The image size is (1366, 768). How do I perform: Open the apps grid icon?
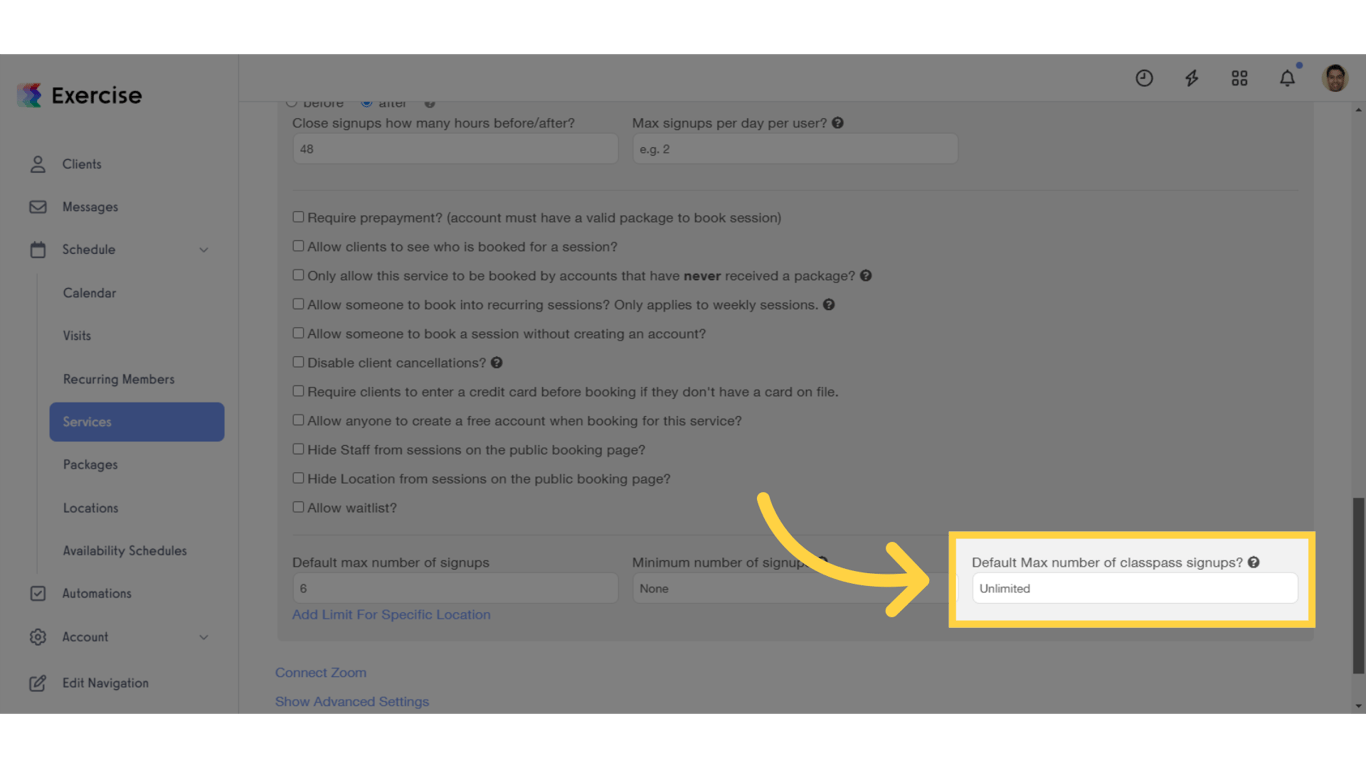click(1239, 77)
